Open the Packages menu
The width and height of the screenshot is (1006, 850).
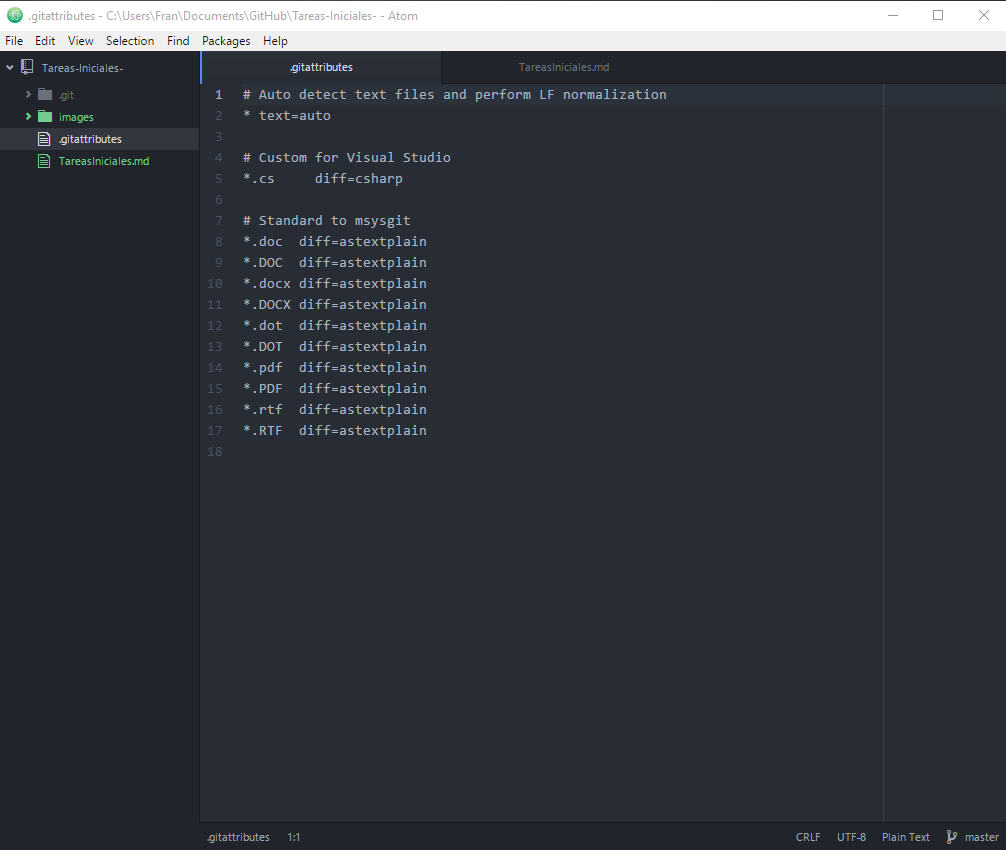click(226, 40)
